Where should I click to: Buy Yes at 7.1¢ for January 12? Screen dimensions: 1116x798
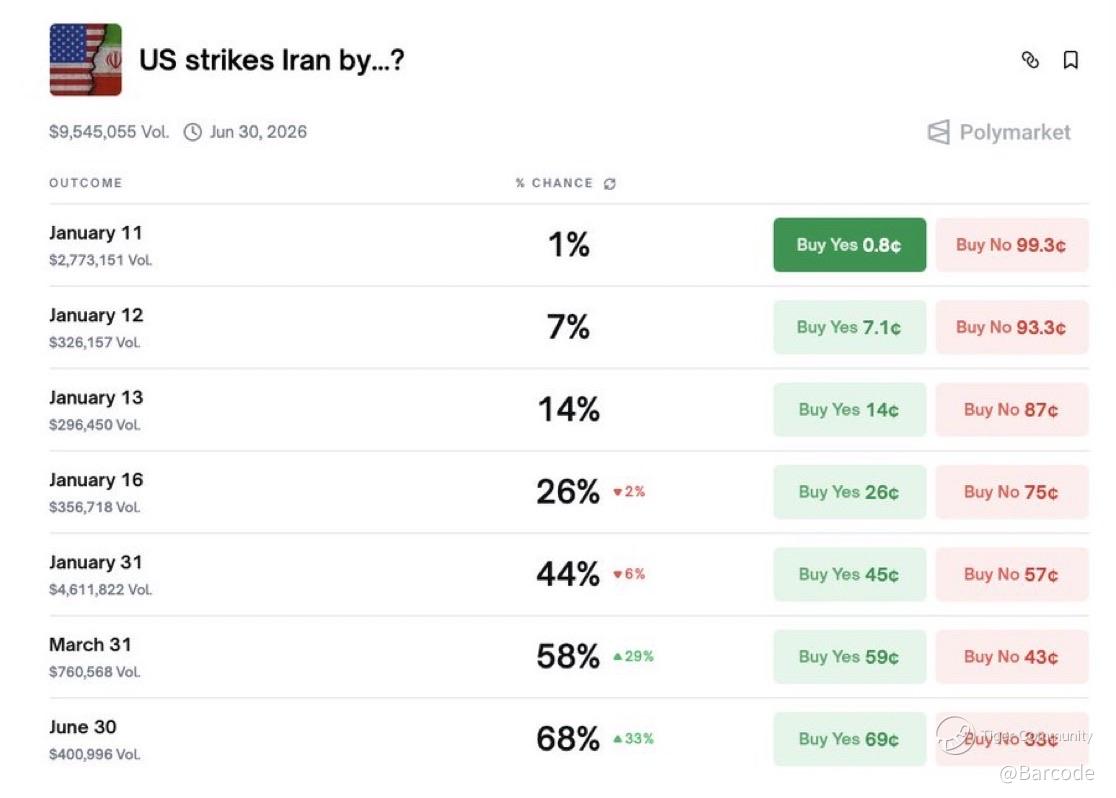tap(849, 327)
